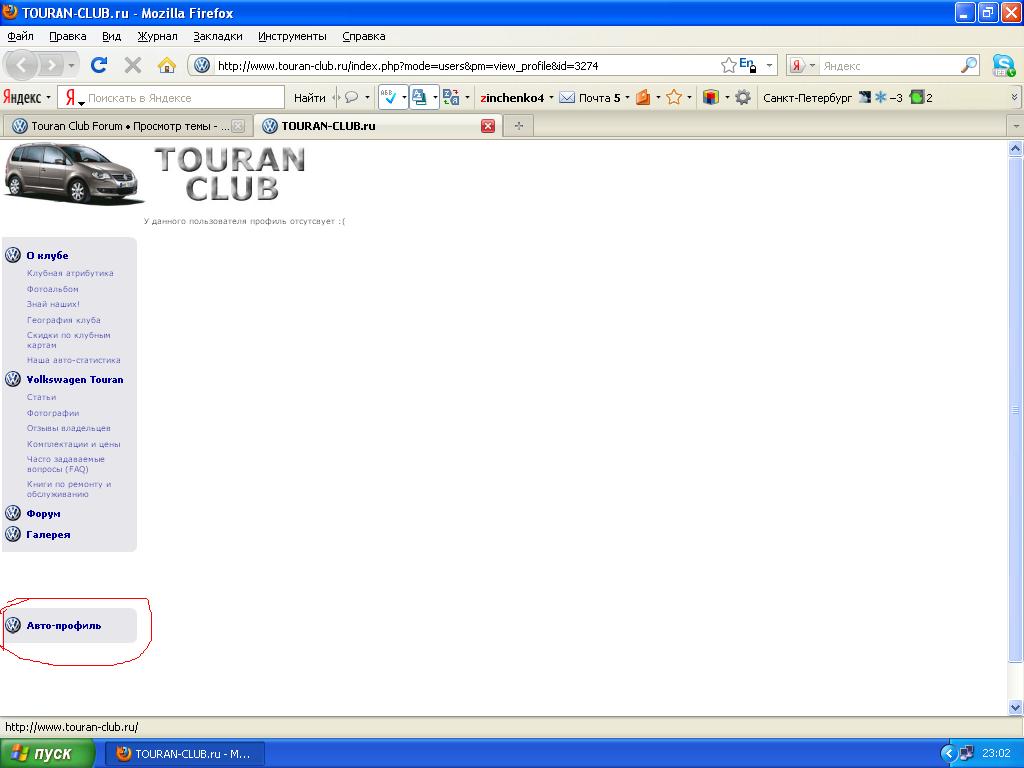The height and width of the screenshot is (768, 1024).
Task: Expand the Почта mail dropdown arrow
Action: click(627, 98)
